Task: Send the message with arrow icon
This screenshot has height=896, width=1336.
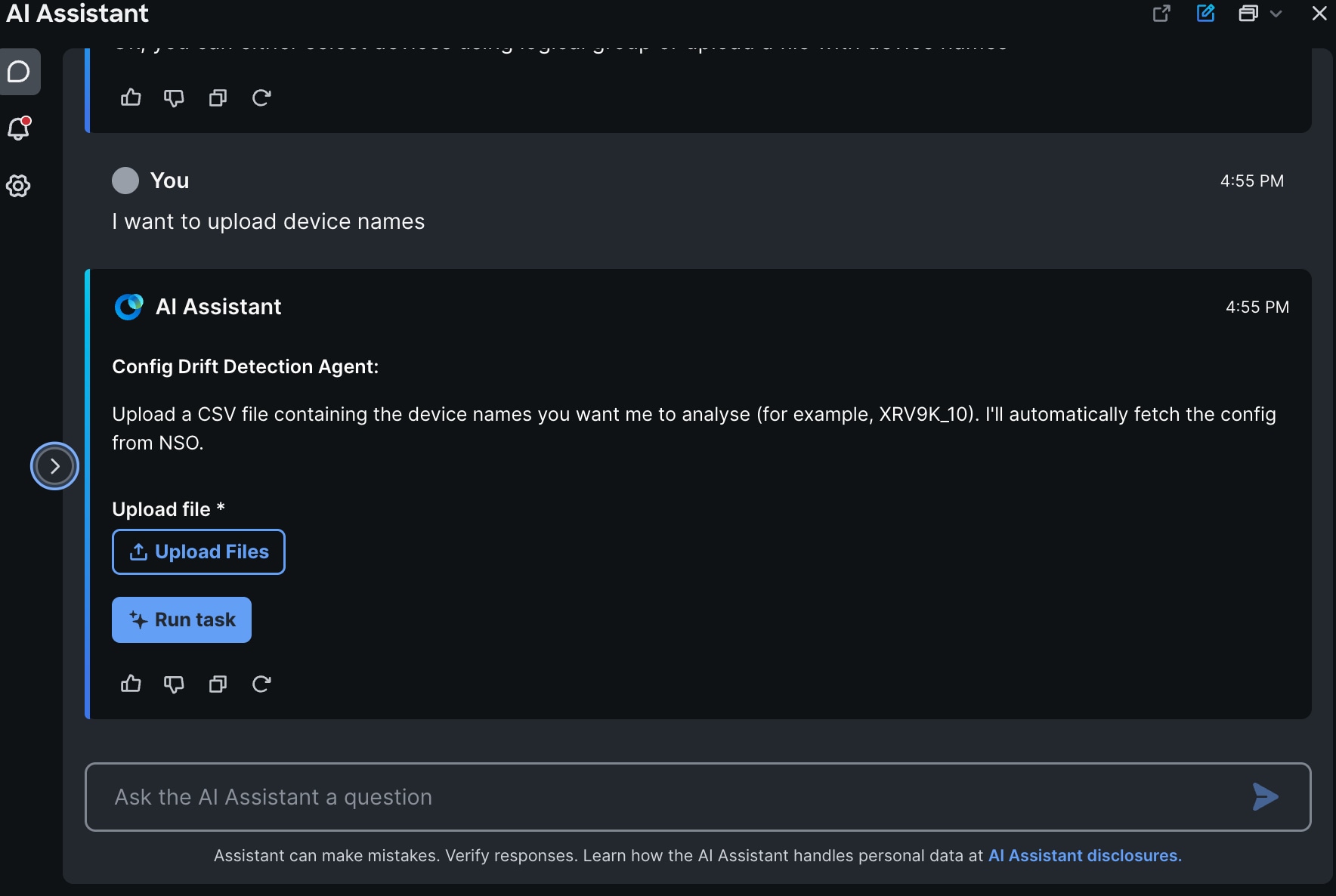Action: click(x=1265, y=797)
